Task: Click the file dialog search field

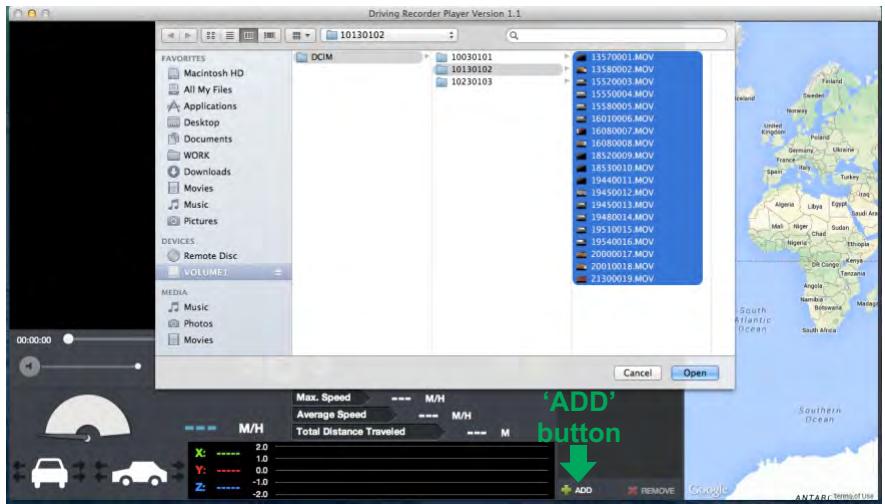Action: click(616, 35)
